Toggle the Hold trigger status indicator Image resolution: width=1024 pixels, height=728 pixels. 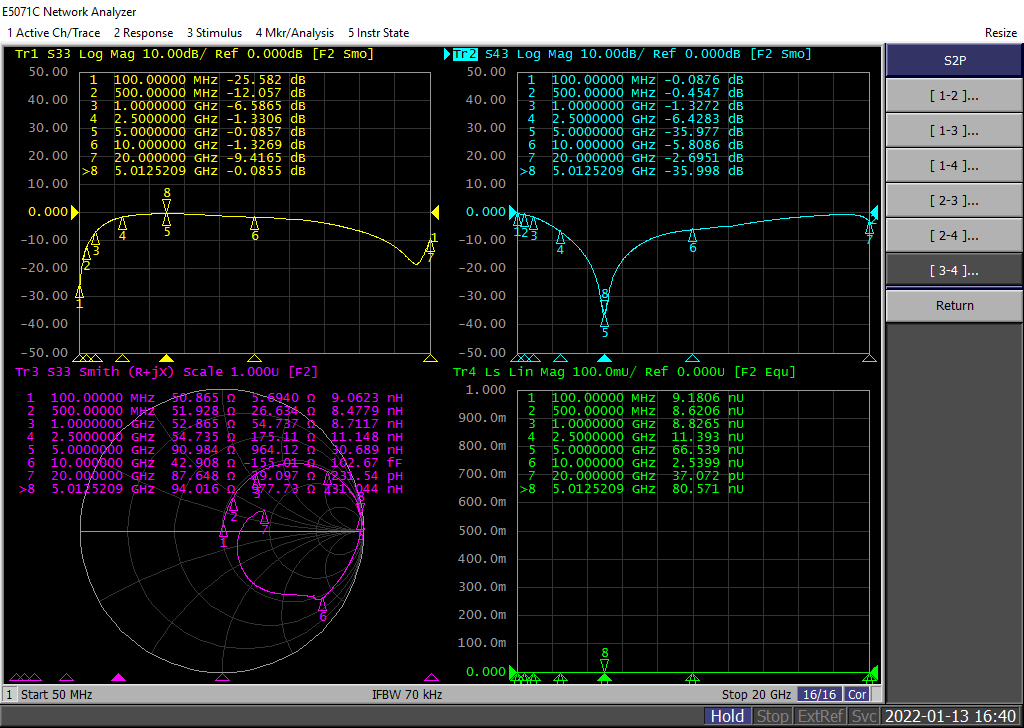(x=727, y=716)
